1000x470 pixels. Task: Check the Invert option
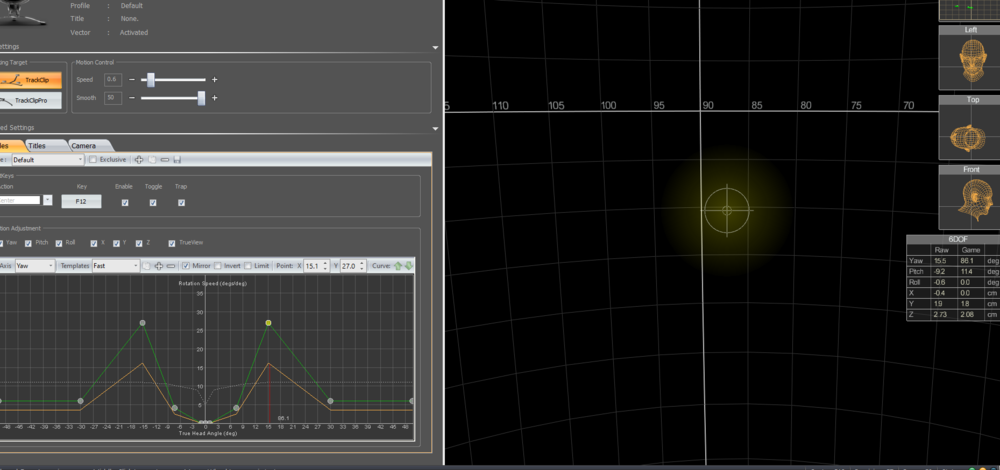point(219,266)
